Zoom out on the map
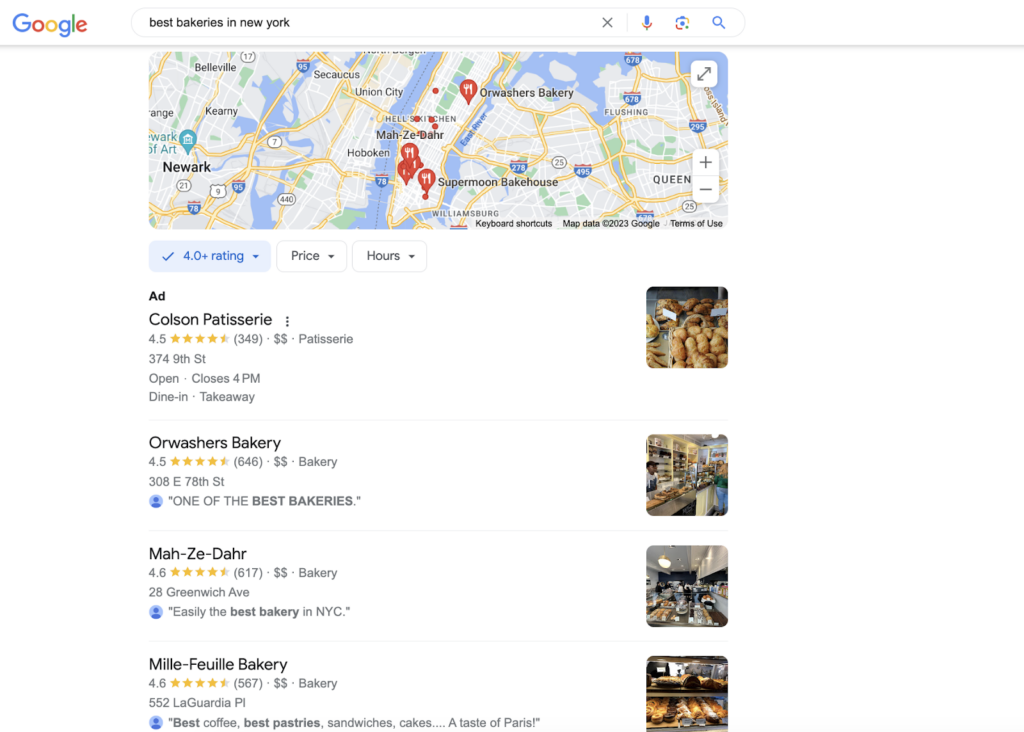 [705, 189]
